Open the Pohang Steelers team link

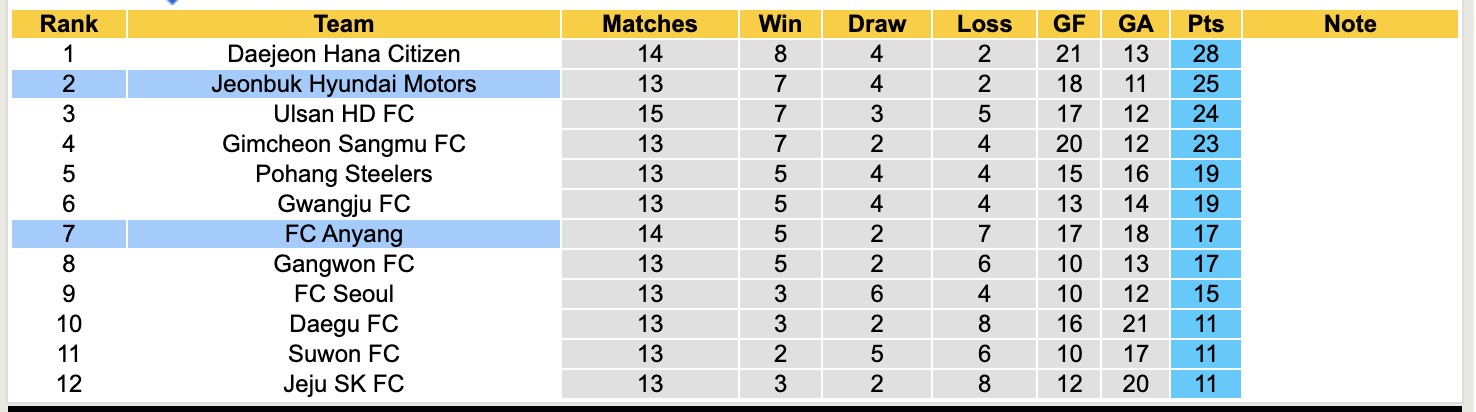tap(343, 174)
